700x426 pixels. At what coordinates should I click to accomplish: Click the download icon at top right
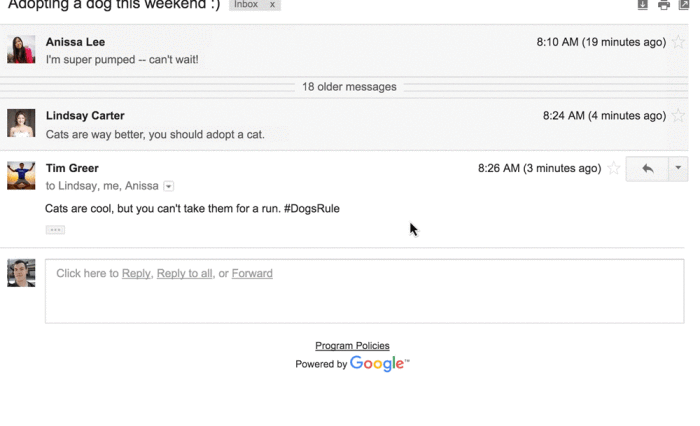click(642, 5)
